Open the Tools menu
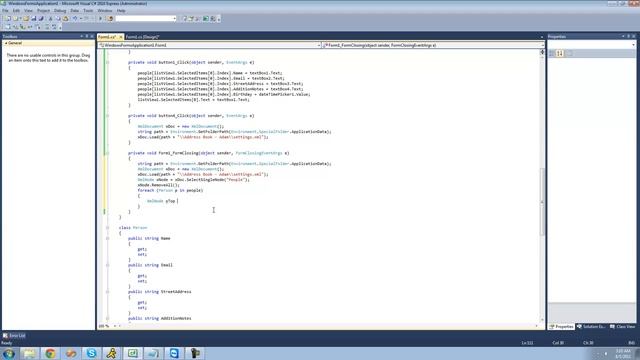 pos(88,11)
